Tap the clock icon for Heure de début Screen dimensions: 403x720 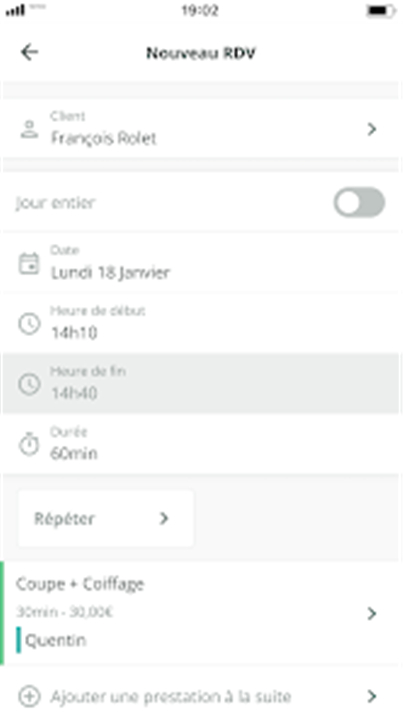tap(29, 324)
